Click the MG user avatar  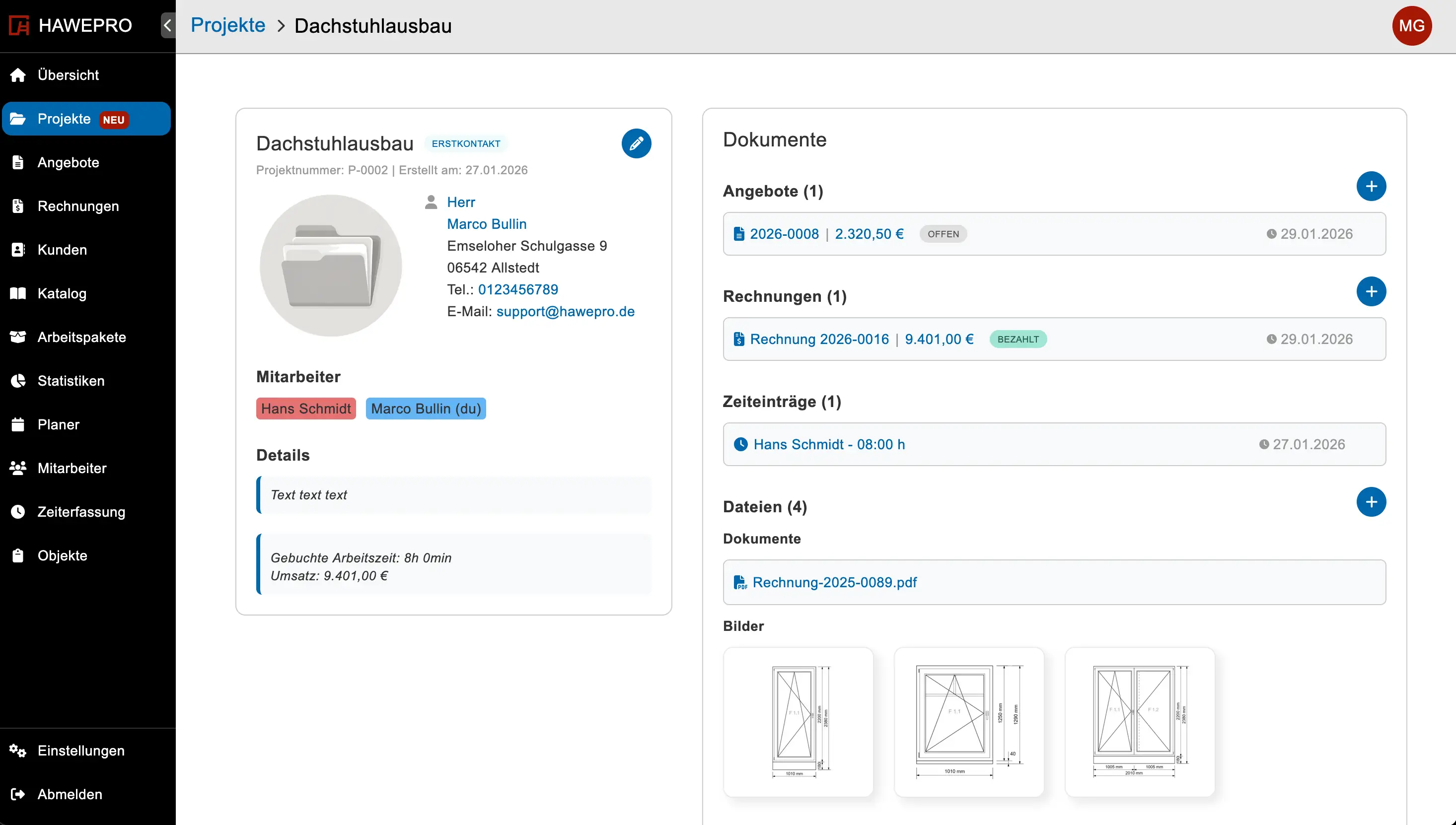(x=1411, y=25)
